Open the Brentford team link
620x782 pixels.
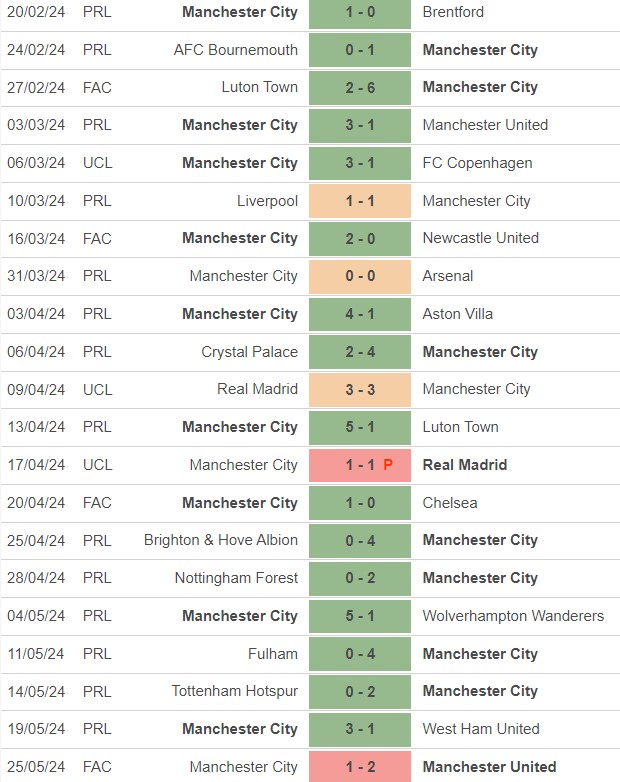(453, 12)
